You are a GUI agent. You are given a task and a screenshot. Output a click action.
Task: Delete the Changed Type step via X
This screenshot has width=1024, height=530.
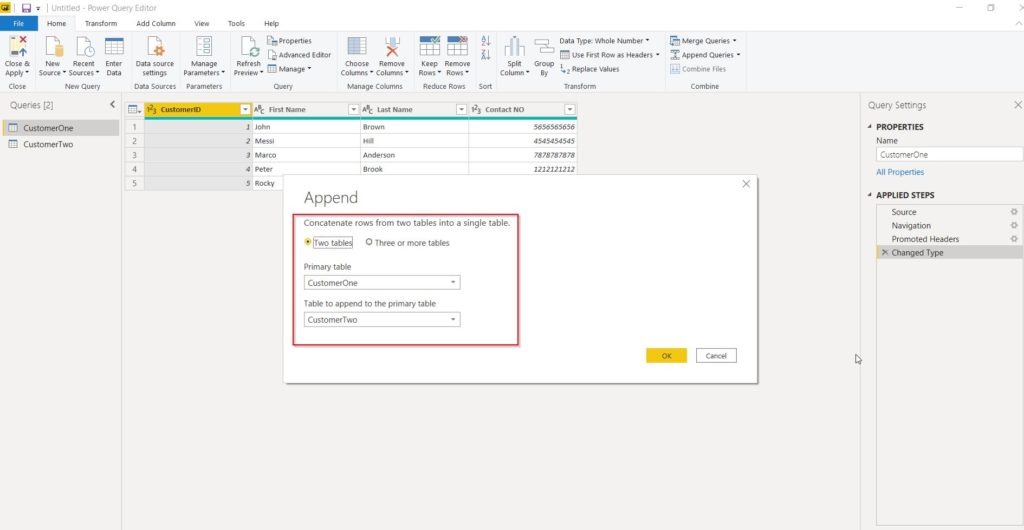point(884,253)
